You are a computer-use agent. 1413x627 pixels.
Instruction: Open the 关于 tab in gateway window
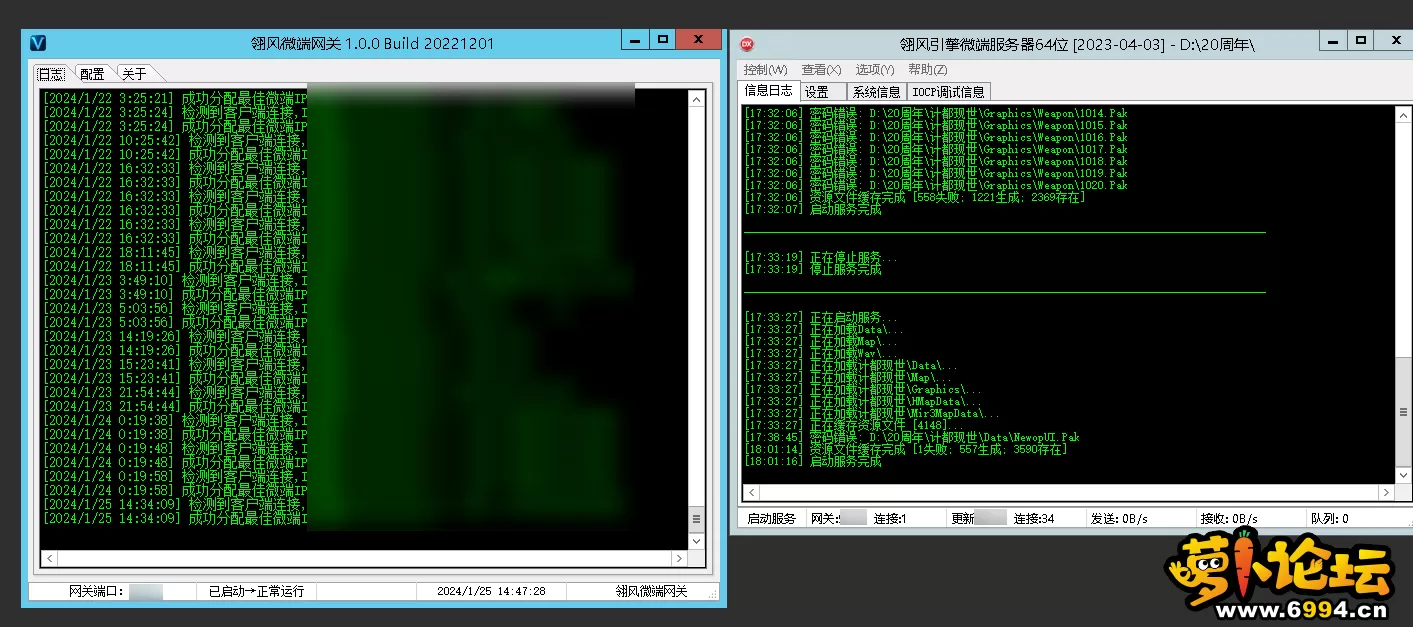pos(134,74)
